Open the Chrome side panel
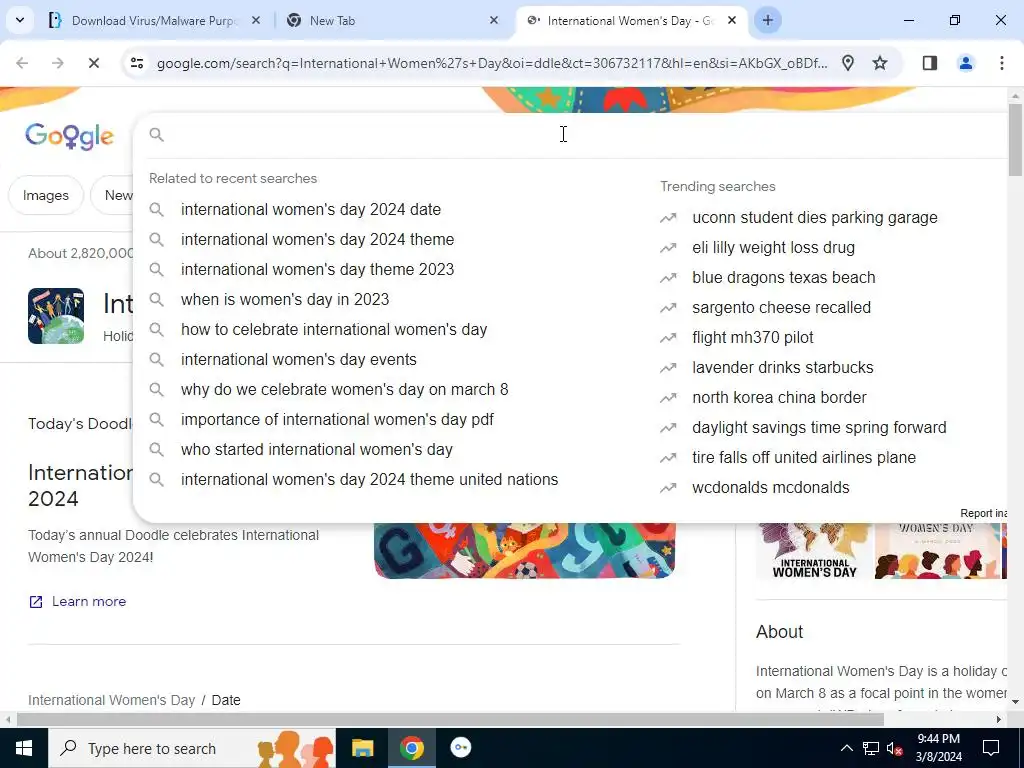1024x768 pixels. pyautogui.click(x=930, y=63)
